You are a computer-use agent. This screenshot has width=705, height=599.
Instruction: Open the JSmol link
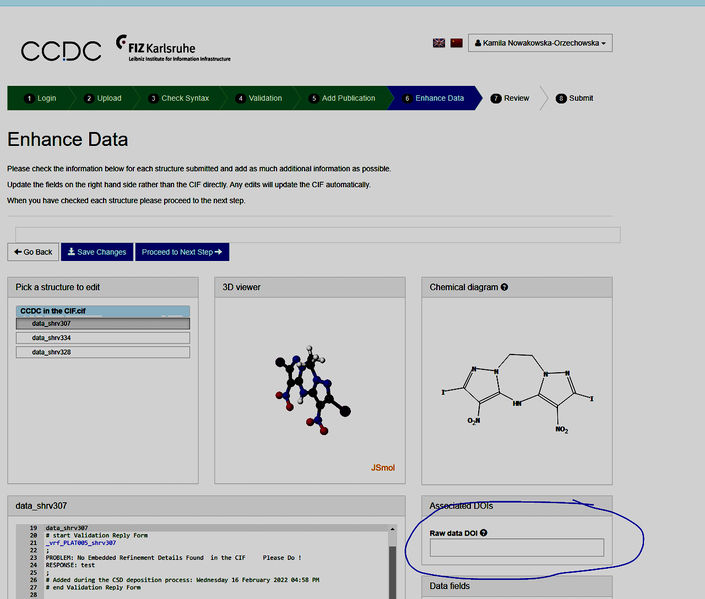383,468
